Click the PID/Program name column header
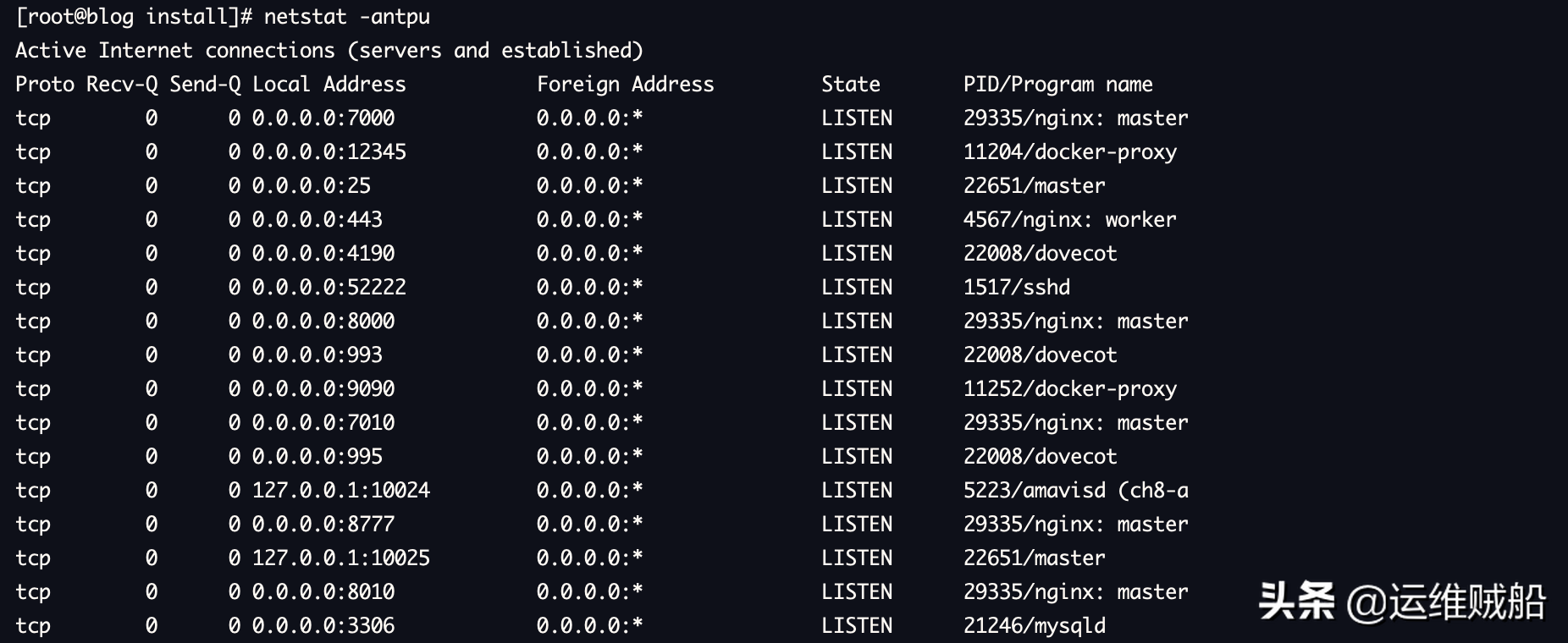 [1057, 85]
